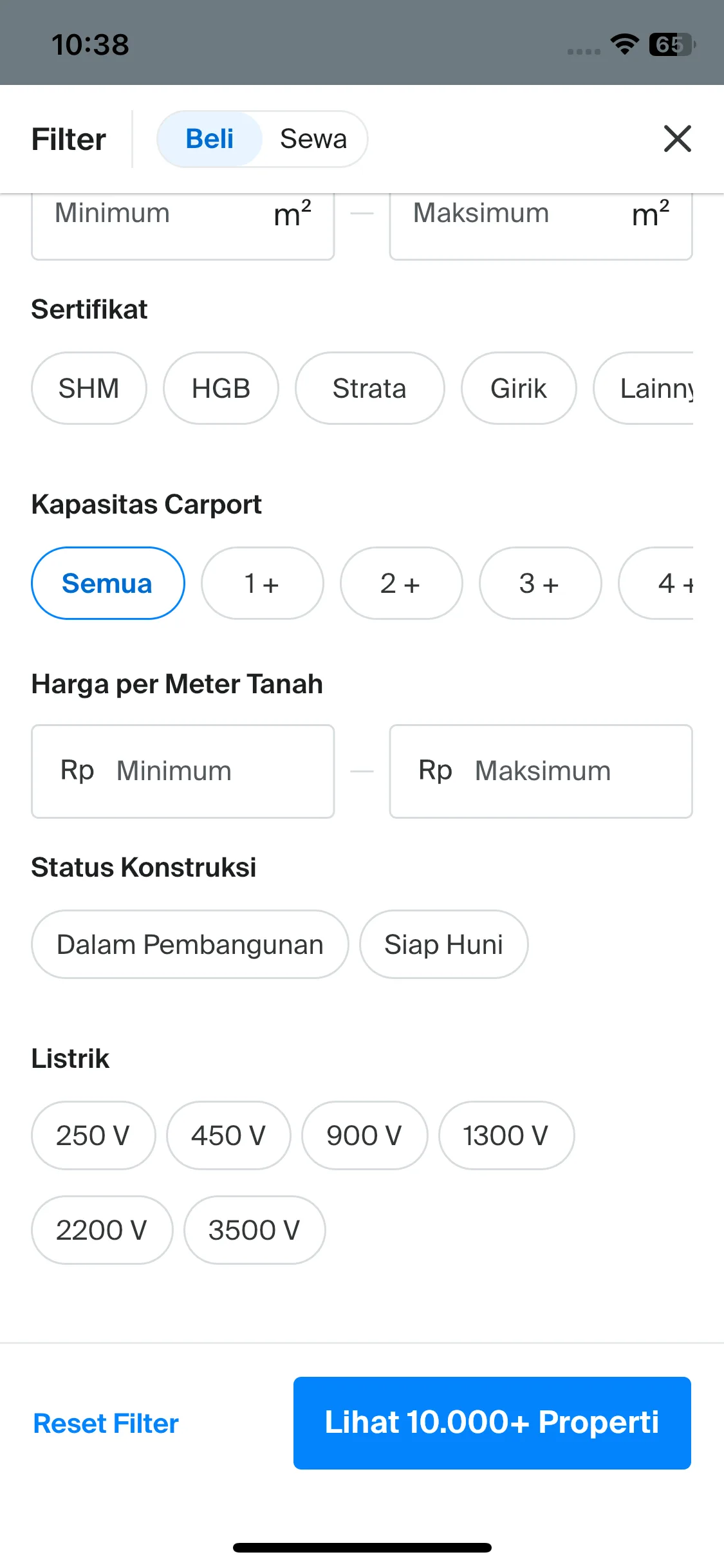Tap the Minimum m² area field
The height and width of the screenshot is (1568, 724).
pos(183,225)
